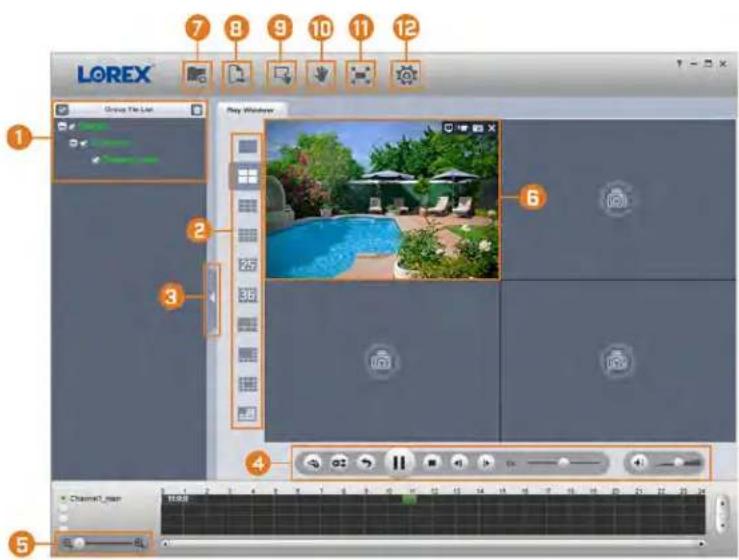Click the file export icon in top toolbar
The width and height of the screenshot is (739, 560).
click(237, 75)
